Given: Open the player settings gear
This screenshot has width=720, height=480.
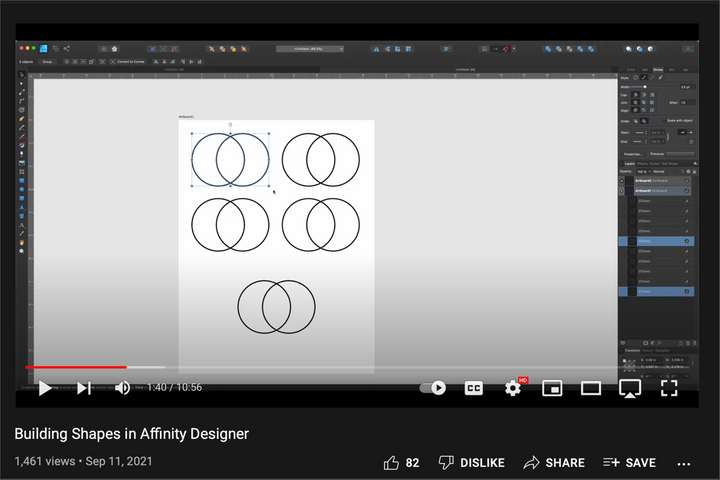Looking at the screenshot, I should click(x=512, y=388).
